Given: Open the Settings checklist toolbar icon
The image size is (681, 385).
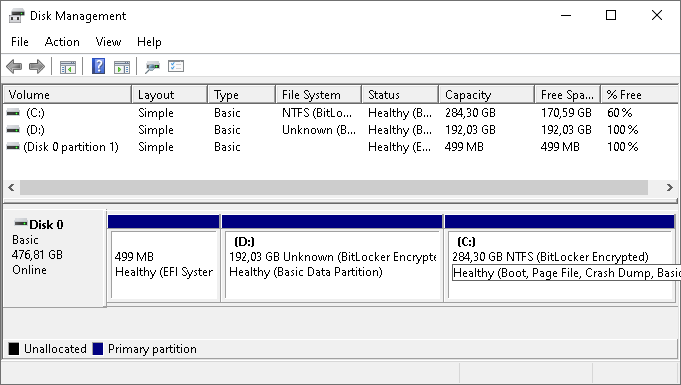Looking at the screenshot, I should pyautogui.click(x=176, y=66).
